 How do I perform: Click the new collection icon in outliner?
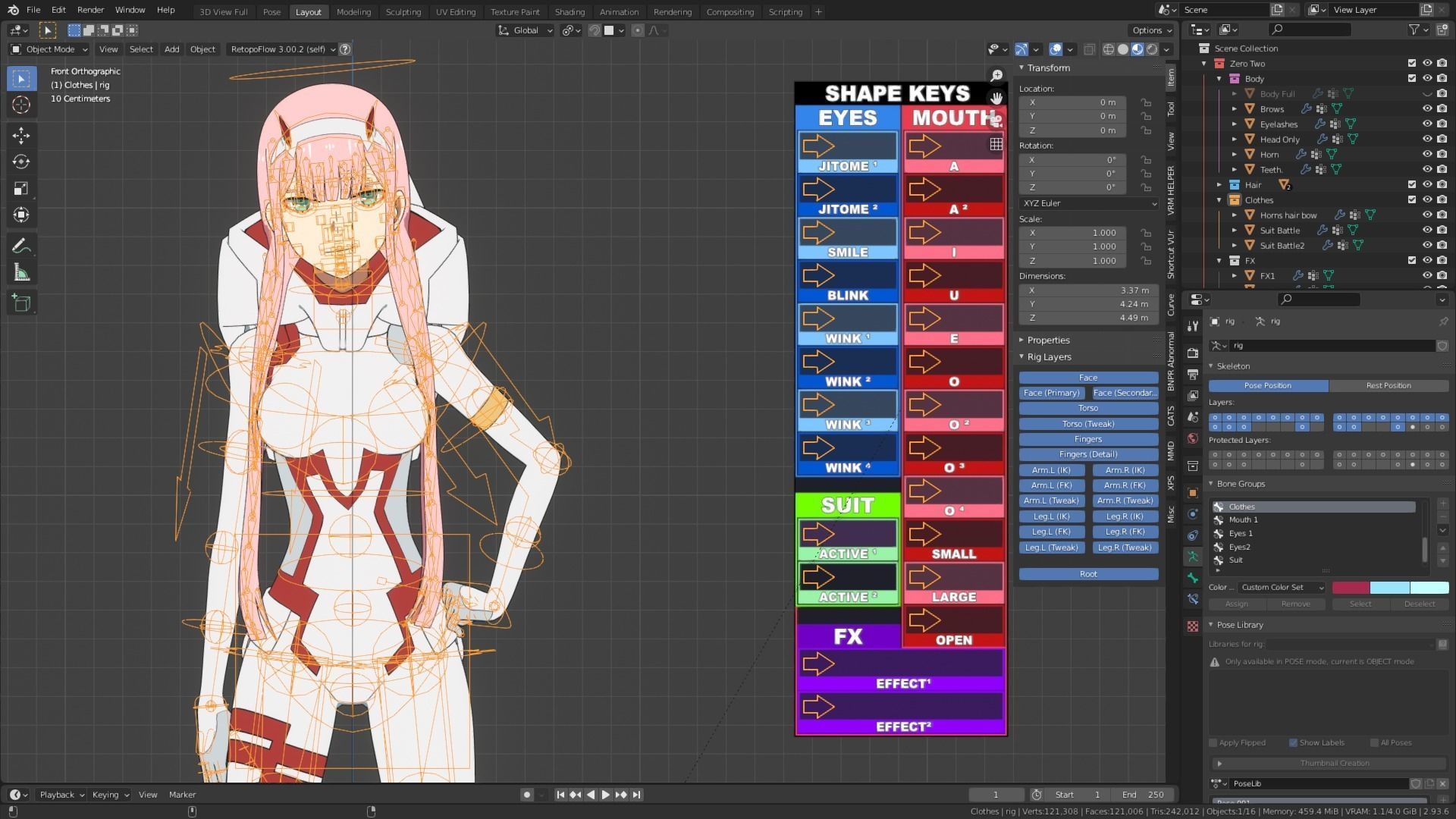pyautogui.click(x=1441, y=30)
